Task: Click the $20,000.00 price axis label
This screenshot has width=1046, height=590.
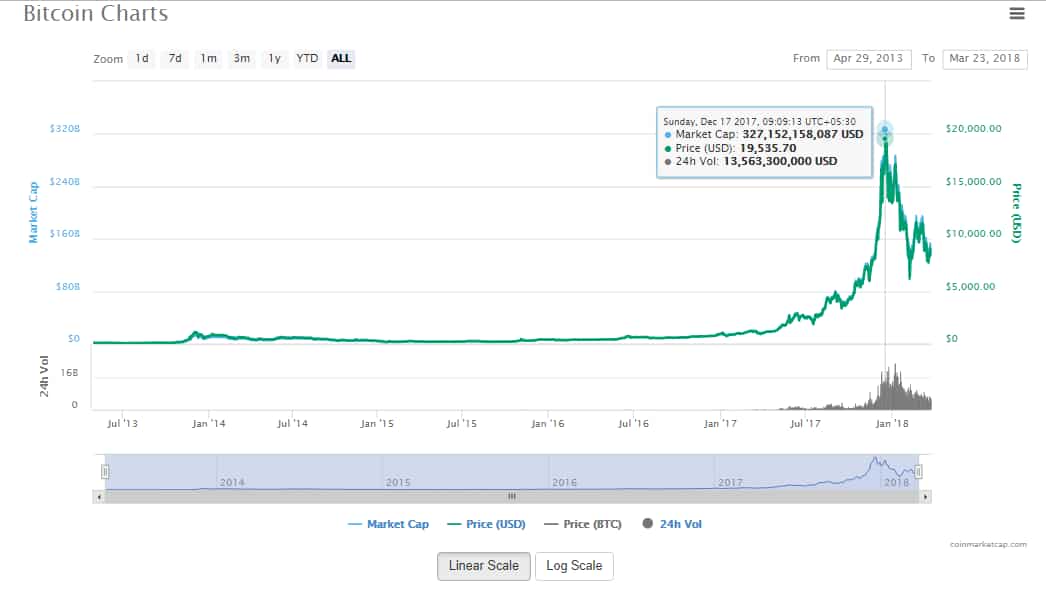Action: [973, 129]
